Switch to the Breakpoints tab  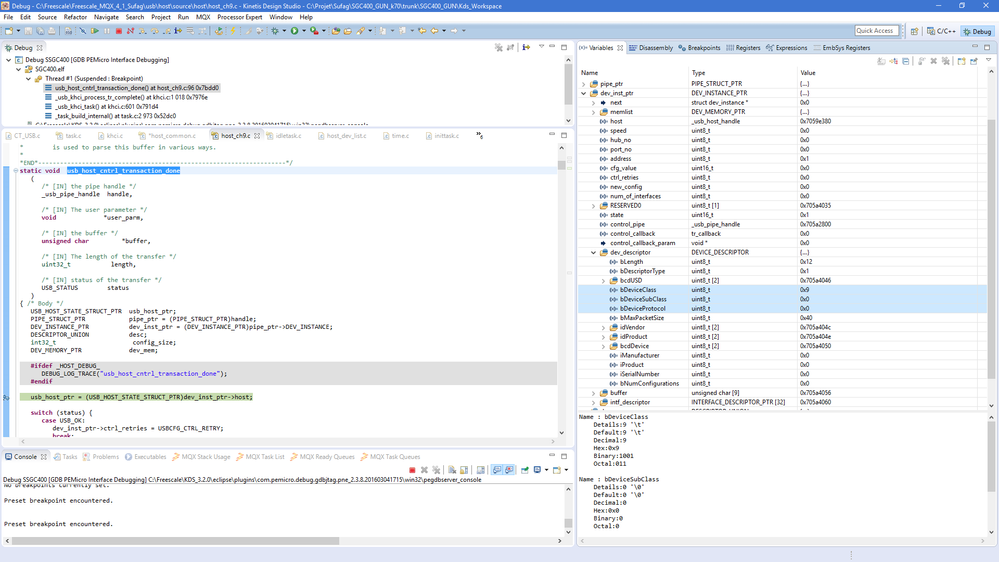coord(699,48)
